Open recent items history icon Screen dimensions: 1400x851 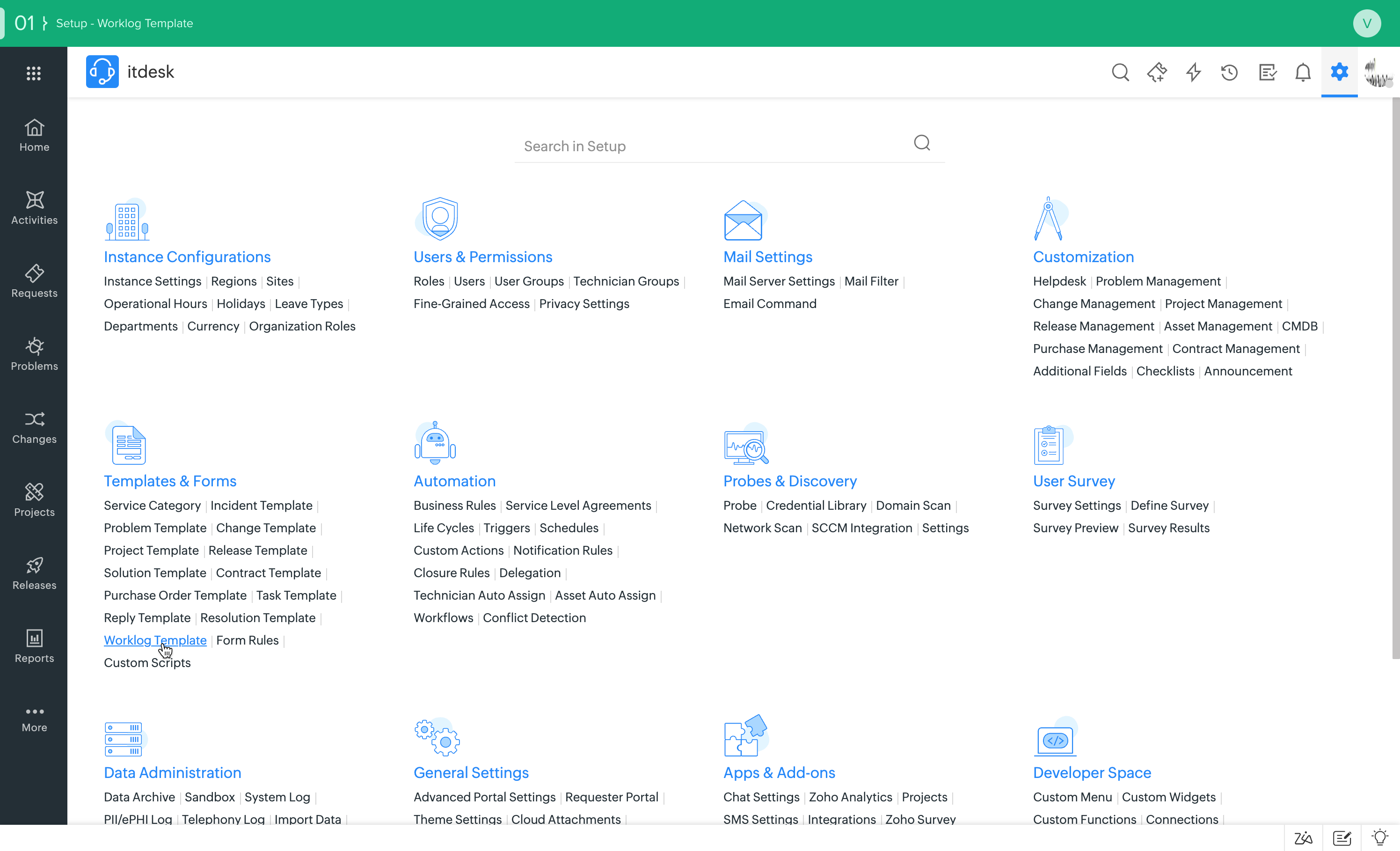pos(1230,72)
